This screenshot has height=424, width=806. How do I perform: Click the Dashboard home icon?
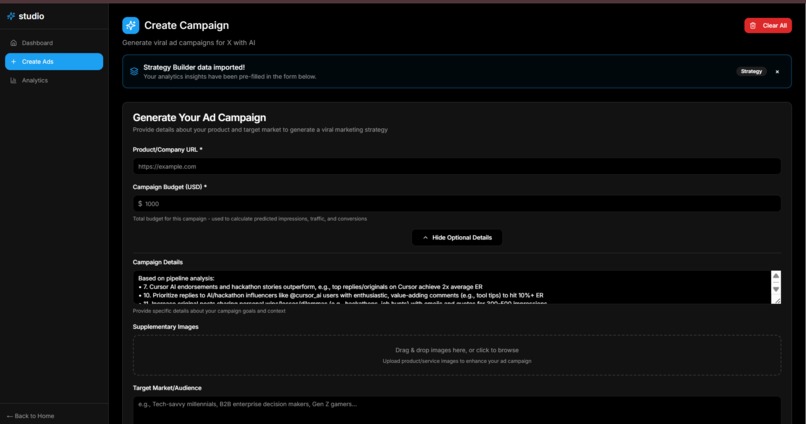(x=13, y=43)
